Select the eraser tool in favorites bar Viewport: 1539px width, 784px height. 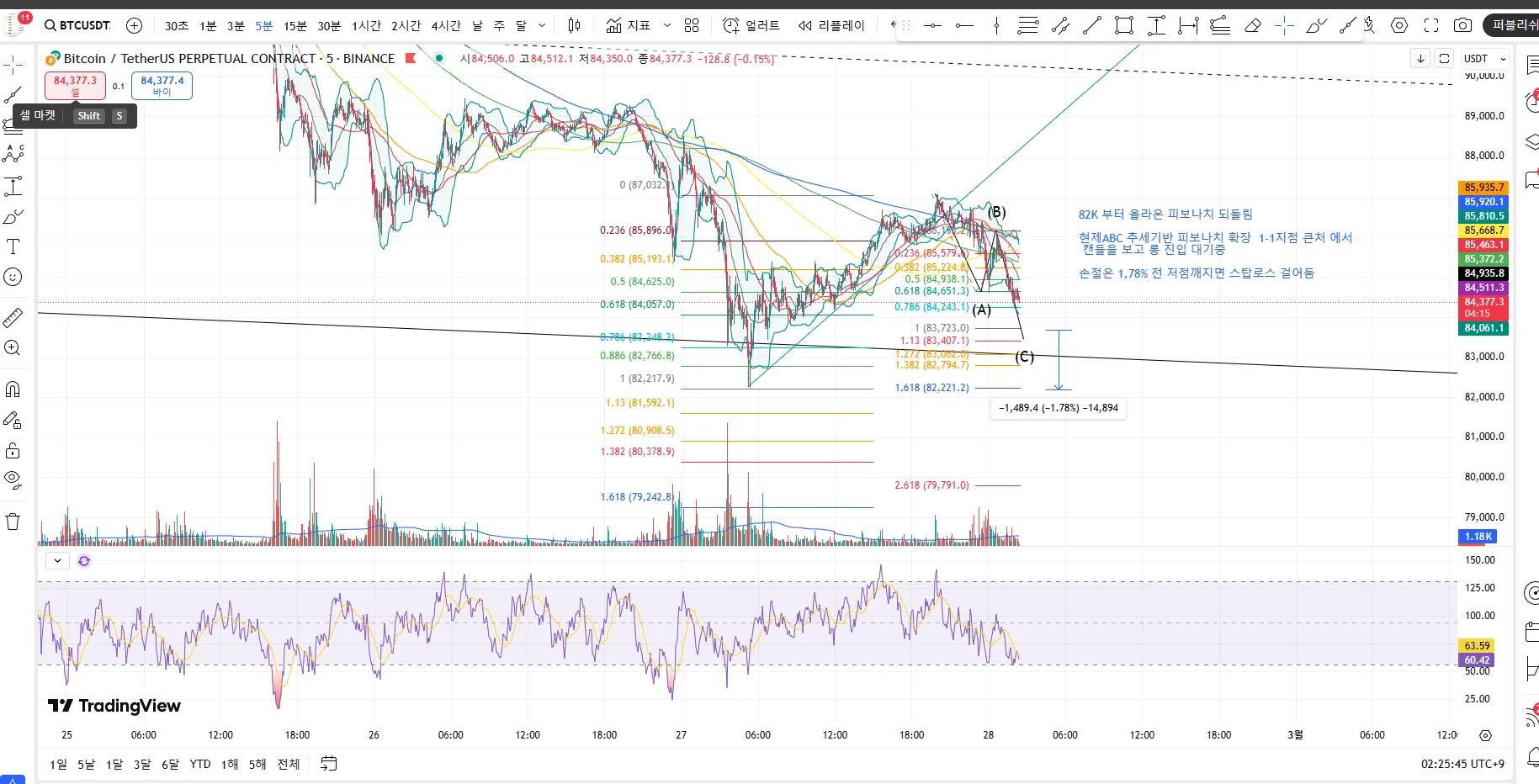(x=1252, y=26)
